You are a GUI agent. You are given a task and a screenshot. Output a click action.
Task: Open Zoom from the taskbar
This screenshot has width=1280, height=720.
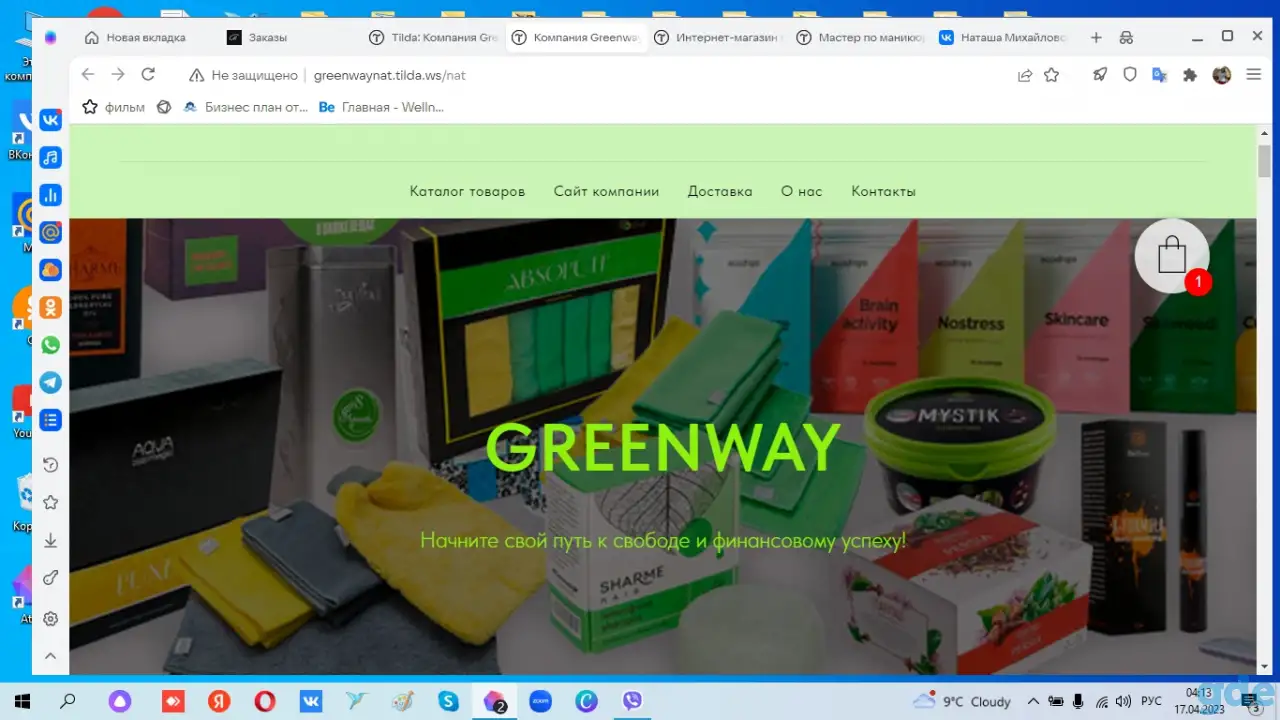coord(540,701)
